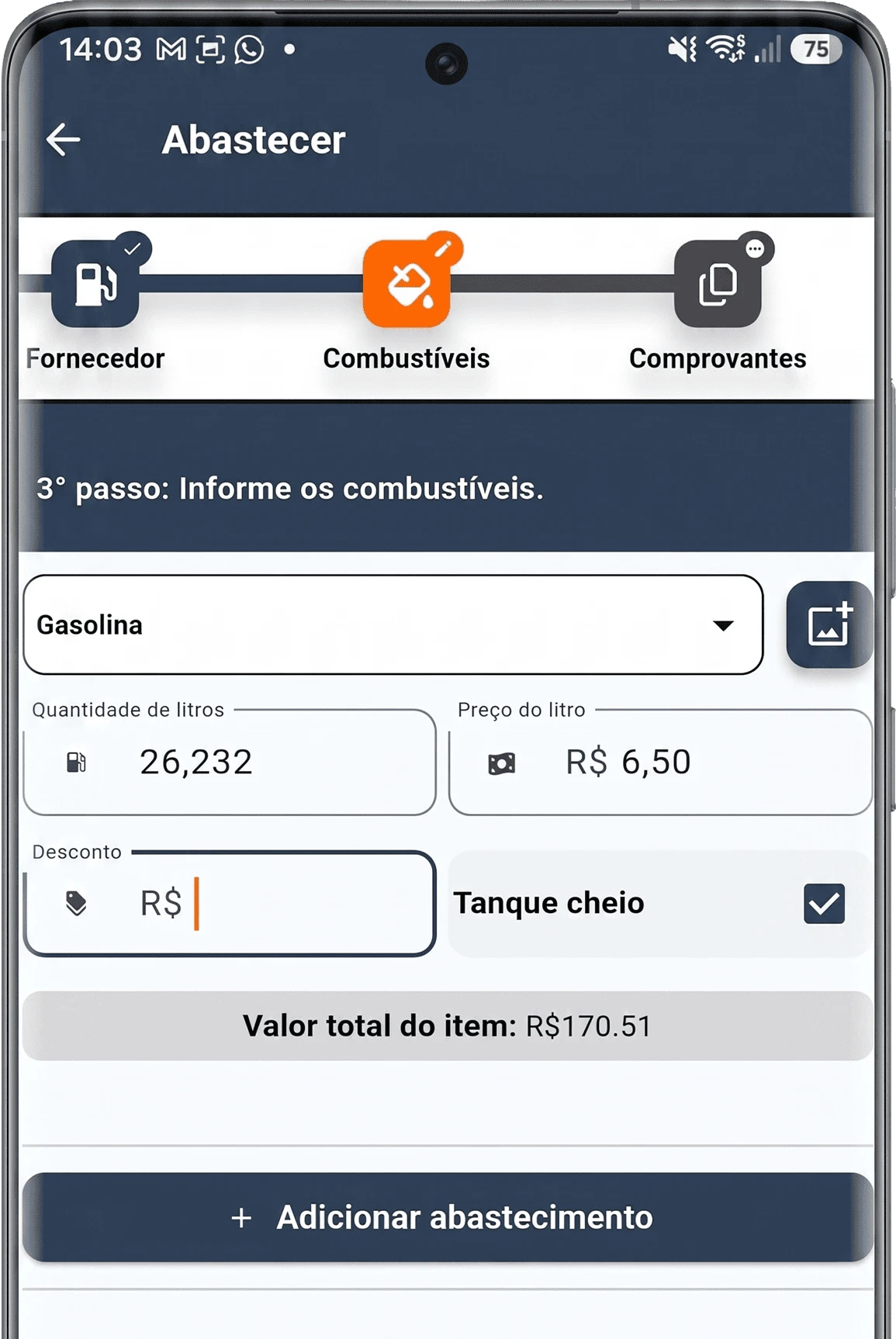Tap the add image attachment button

tap(829, 625)
